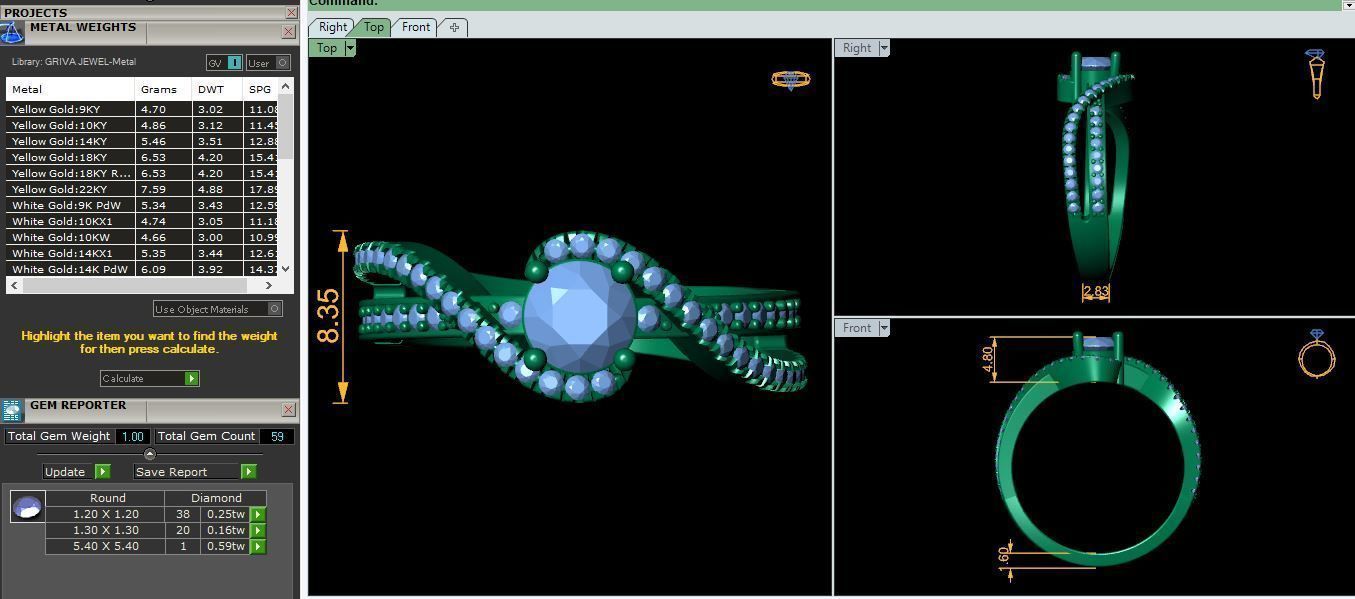This screenshot has width=1355, height=599.
Task: Open the Right viewport label dropdown
Action: coord(883,48)
